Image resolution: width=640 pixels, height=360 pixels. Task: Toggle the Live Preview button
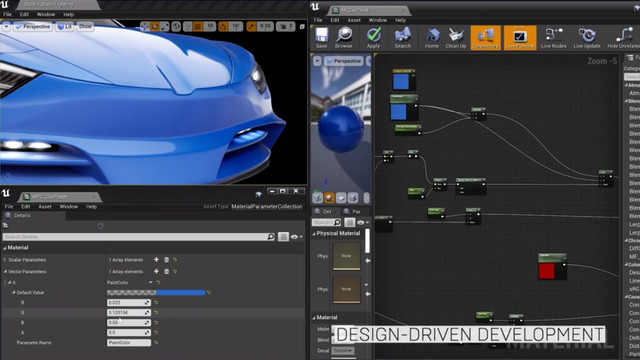pyautogui.click(x=520, y=38)
